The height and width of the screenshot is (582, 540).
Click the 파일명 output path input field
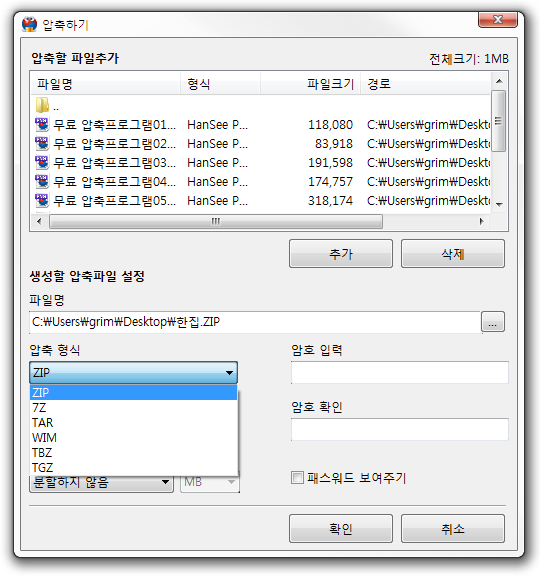(255, 322)
